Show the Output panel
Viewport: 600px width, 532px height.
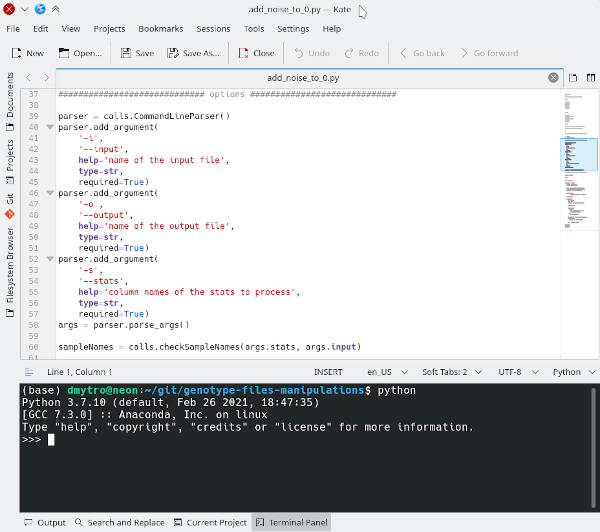45,523
